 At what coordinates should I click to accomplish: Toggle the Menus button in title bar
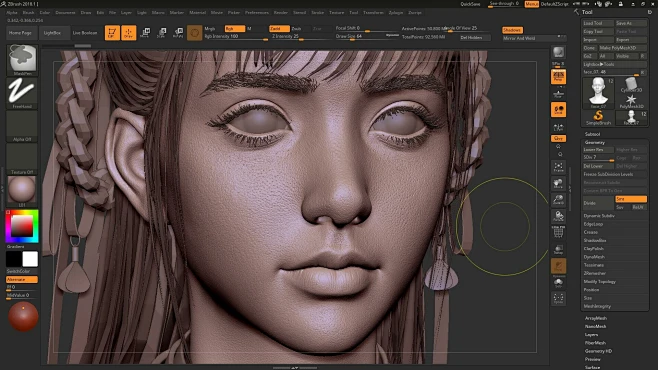[531, 4]
